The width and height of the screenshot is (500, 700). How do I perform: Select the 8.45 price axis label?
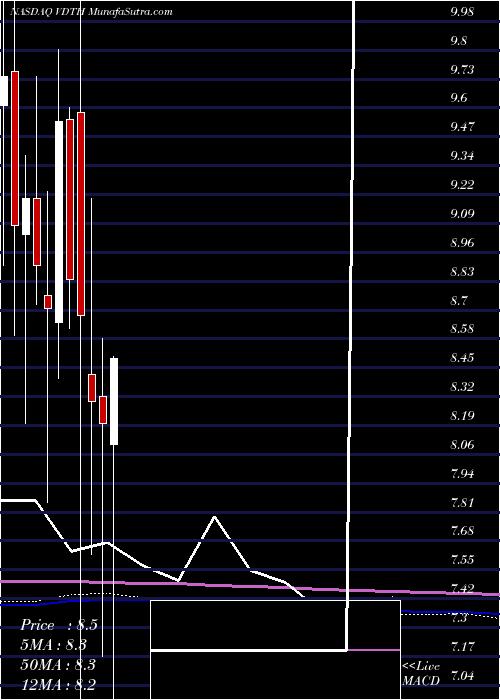coord(462,358)
